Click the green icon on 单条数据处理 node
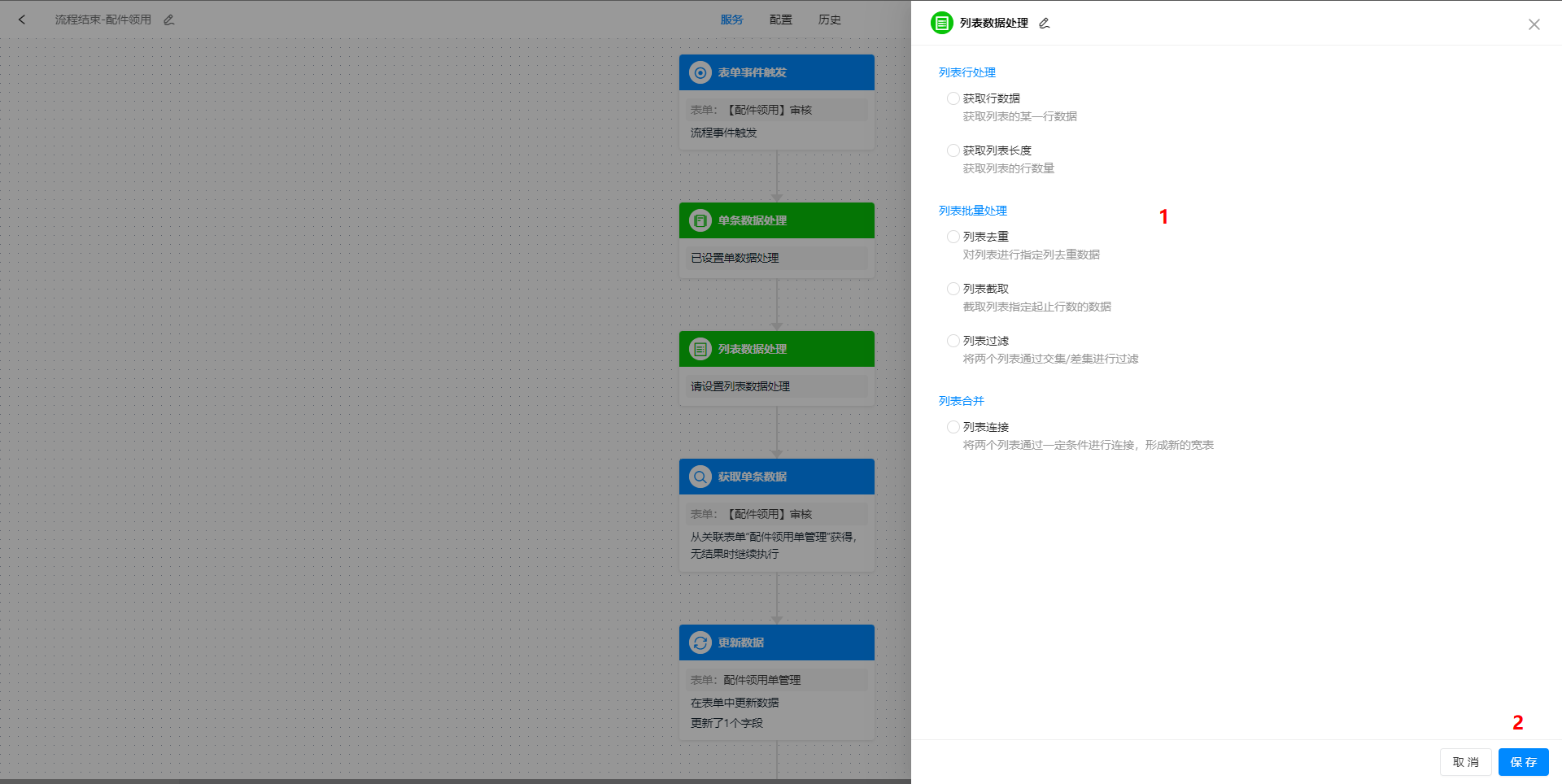This screenshot has height=784, width=1562. 700,220
